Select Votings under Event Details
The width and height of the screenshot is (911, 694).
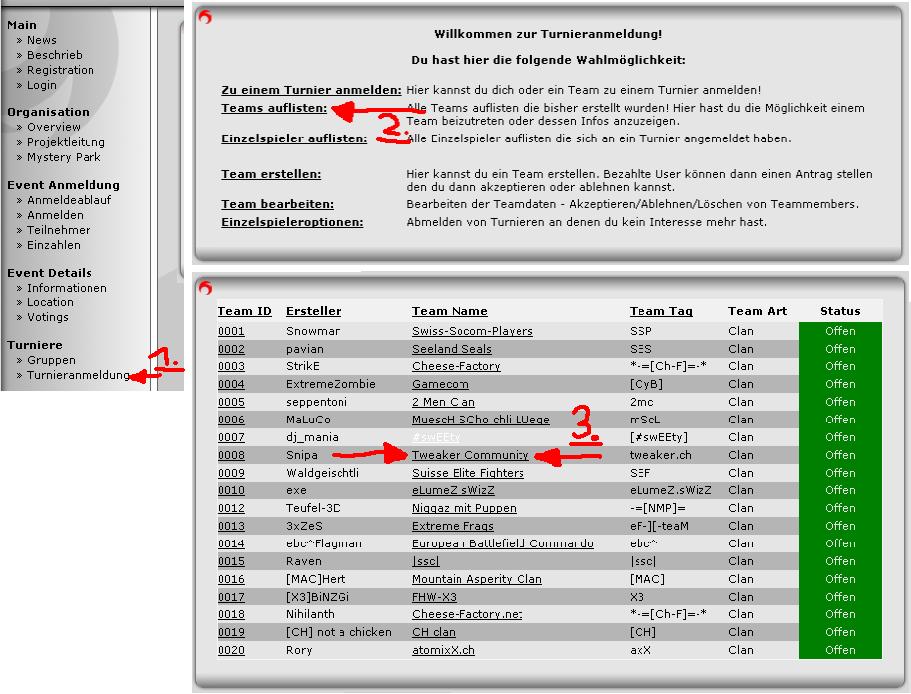[x=48, y=317]
